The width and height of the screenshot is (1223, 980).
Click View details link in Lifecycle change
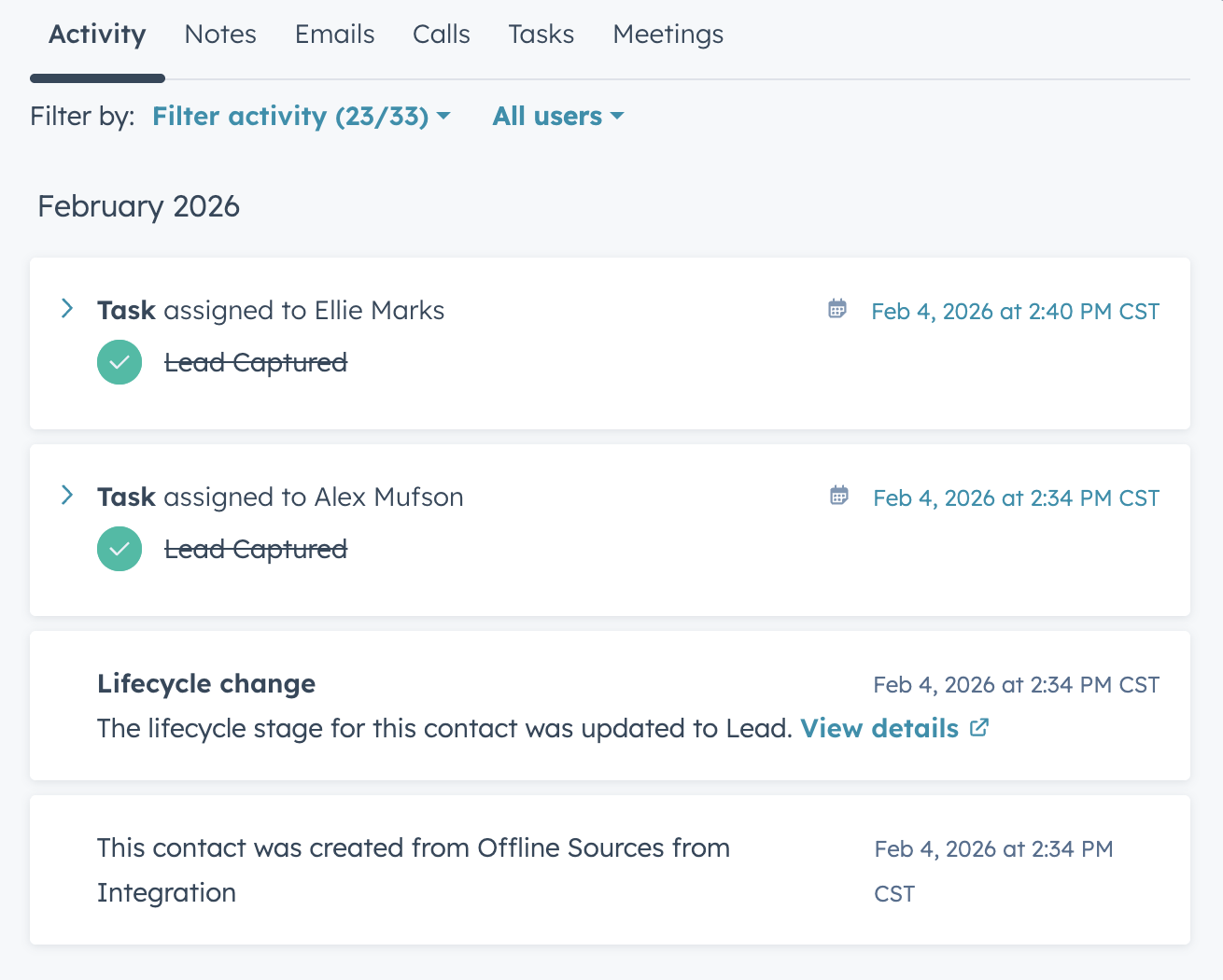tap(879, 728)
